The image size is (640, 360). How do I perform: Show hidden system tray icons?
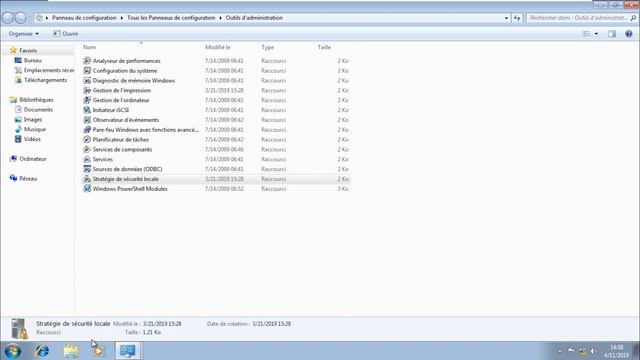tap(560, 351)
